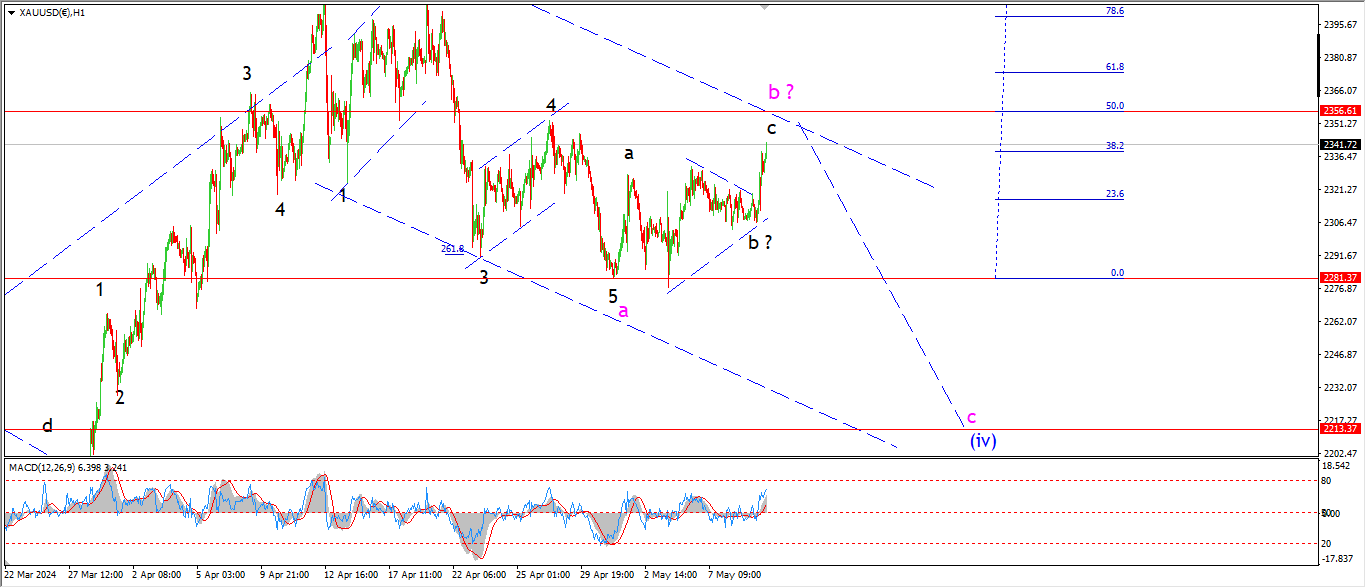The width and height of the screenshot is (1366, 588).
Task: Select the blue (iv) wave label
Action: (x=983, y=440)
